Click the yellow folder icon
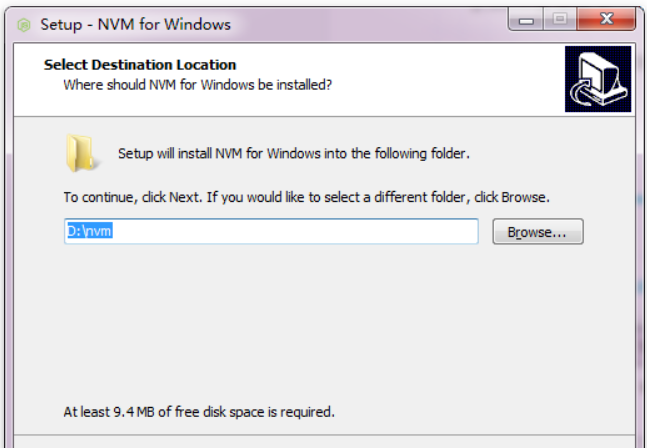 (x=81, y=153)
